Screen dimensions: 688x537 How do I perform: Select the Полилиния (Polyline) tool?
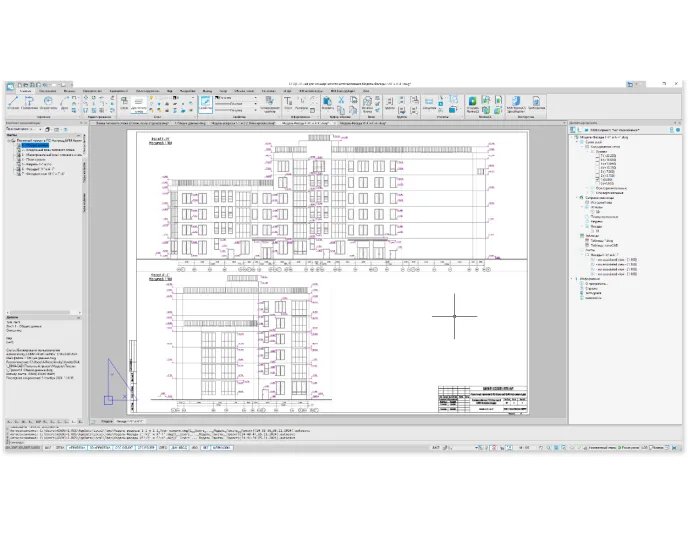pos(28,101)
